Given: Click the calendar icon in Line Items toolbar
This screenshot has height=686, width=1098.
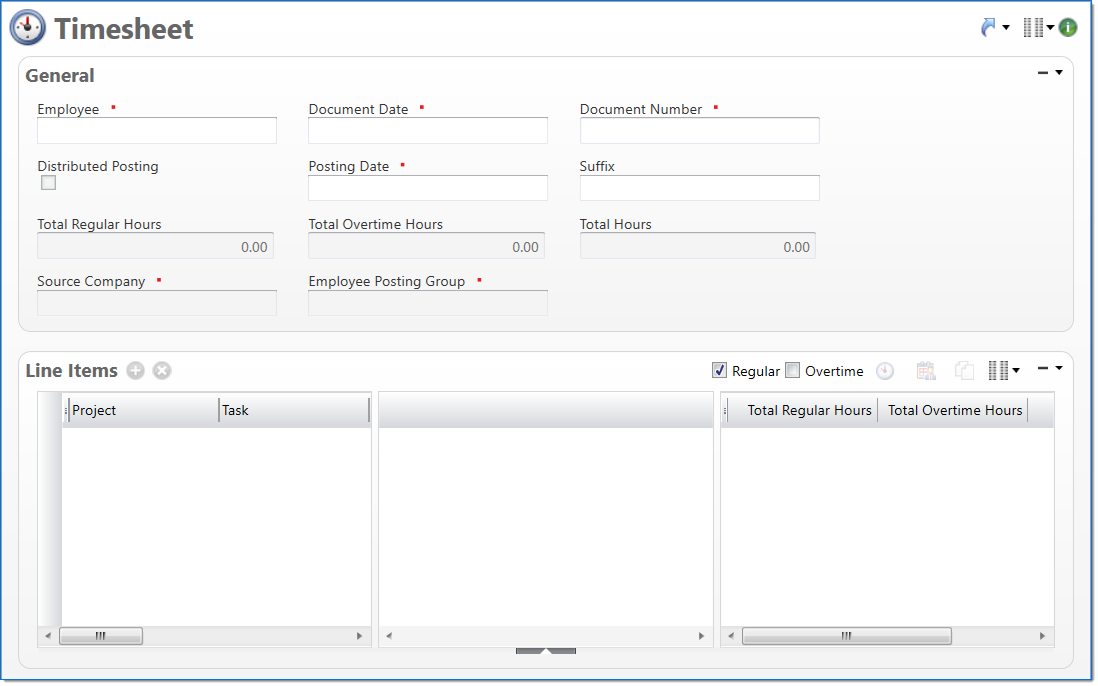Looking at the screenshot, I should [926, 371].
